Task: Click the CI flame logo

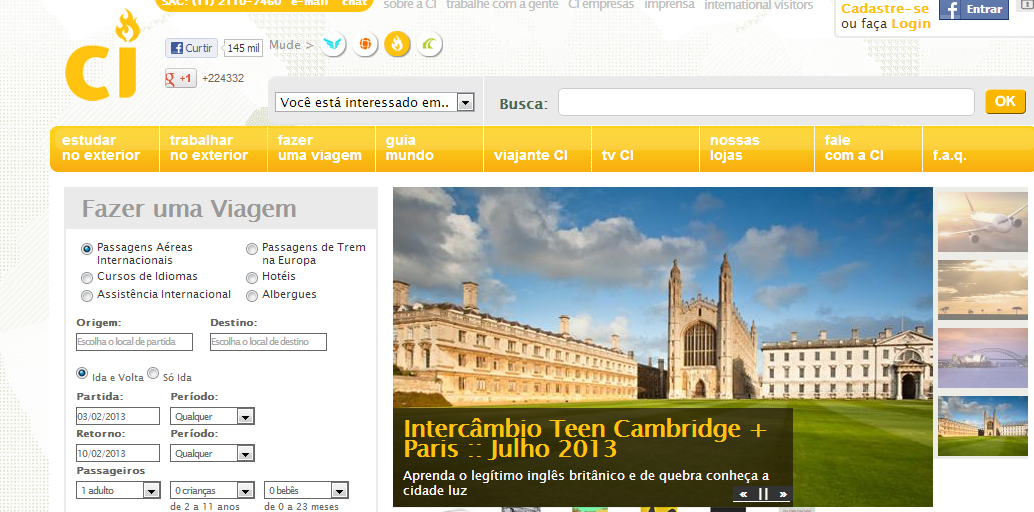Action: (103, 55)
